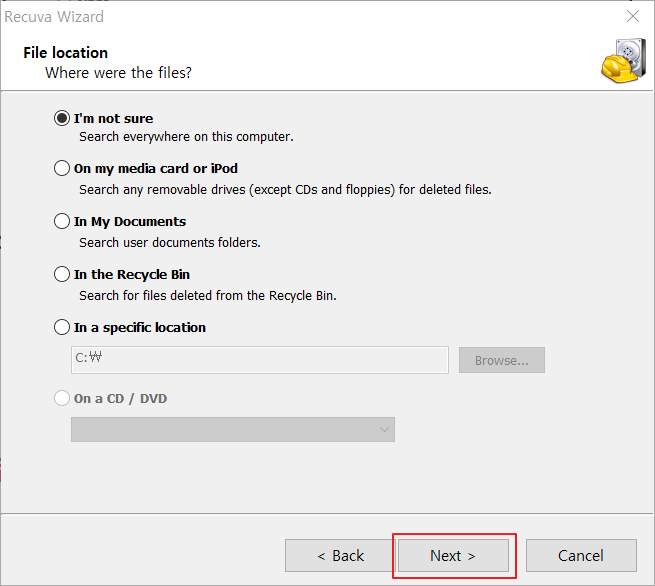Click the Recuva hard hat drive icon
This screenshot has width=655, height=586.
point(624,61)
